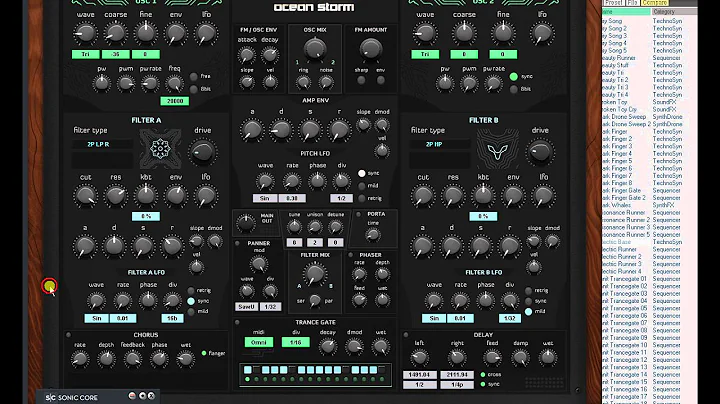Screen dimensions: 720x404
Task: Click the second Trance Gate step square
Action: click(x=257, y=370)
